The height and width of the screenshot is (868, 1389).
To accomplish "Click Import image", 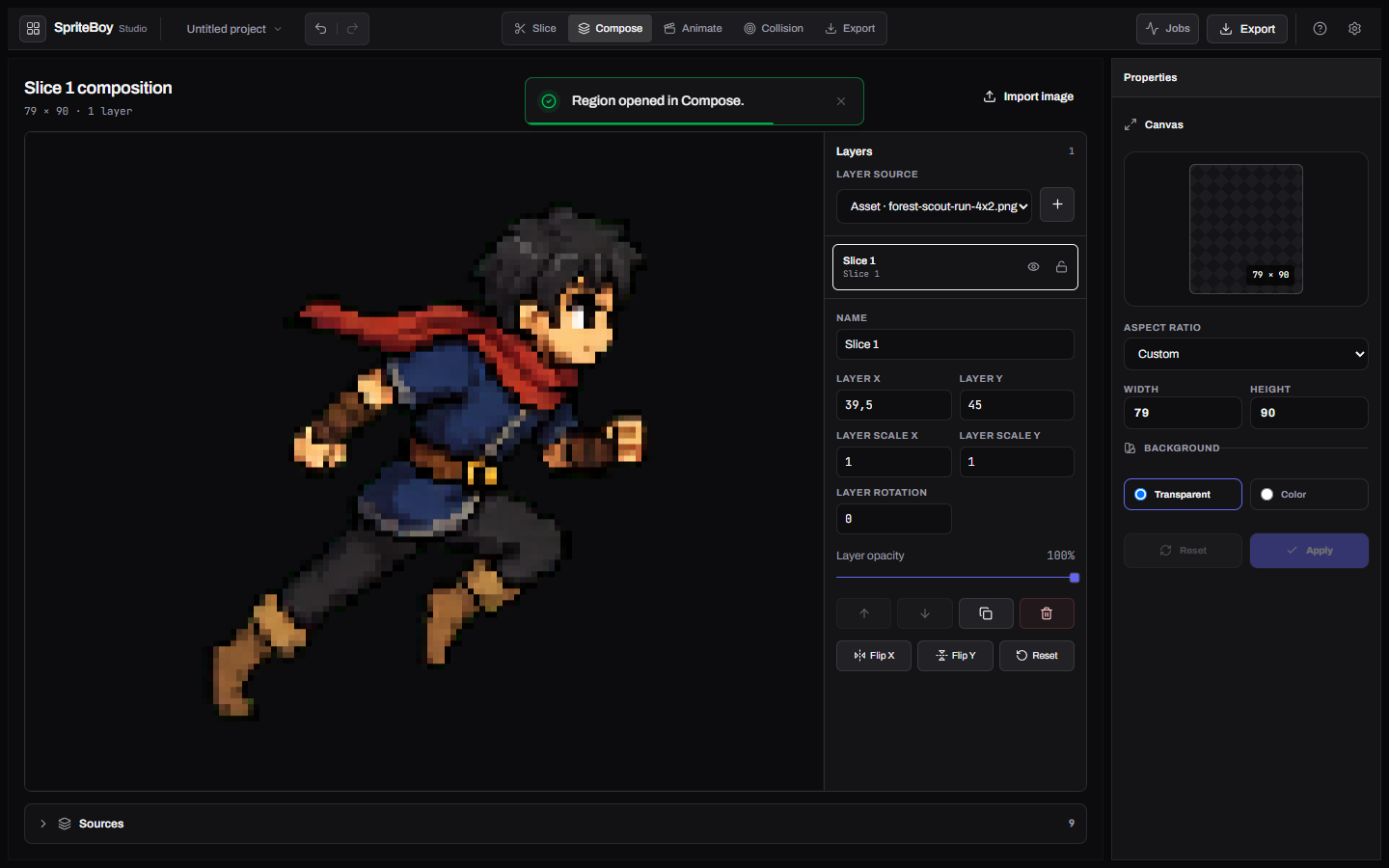I will (x=1028, y=96).
